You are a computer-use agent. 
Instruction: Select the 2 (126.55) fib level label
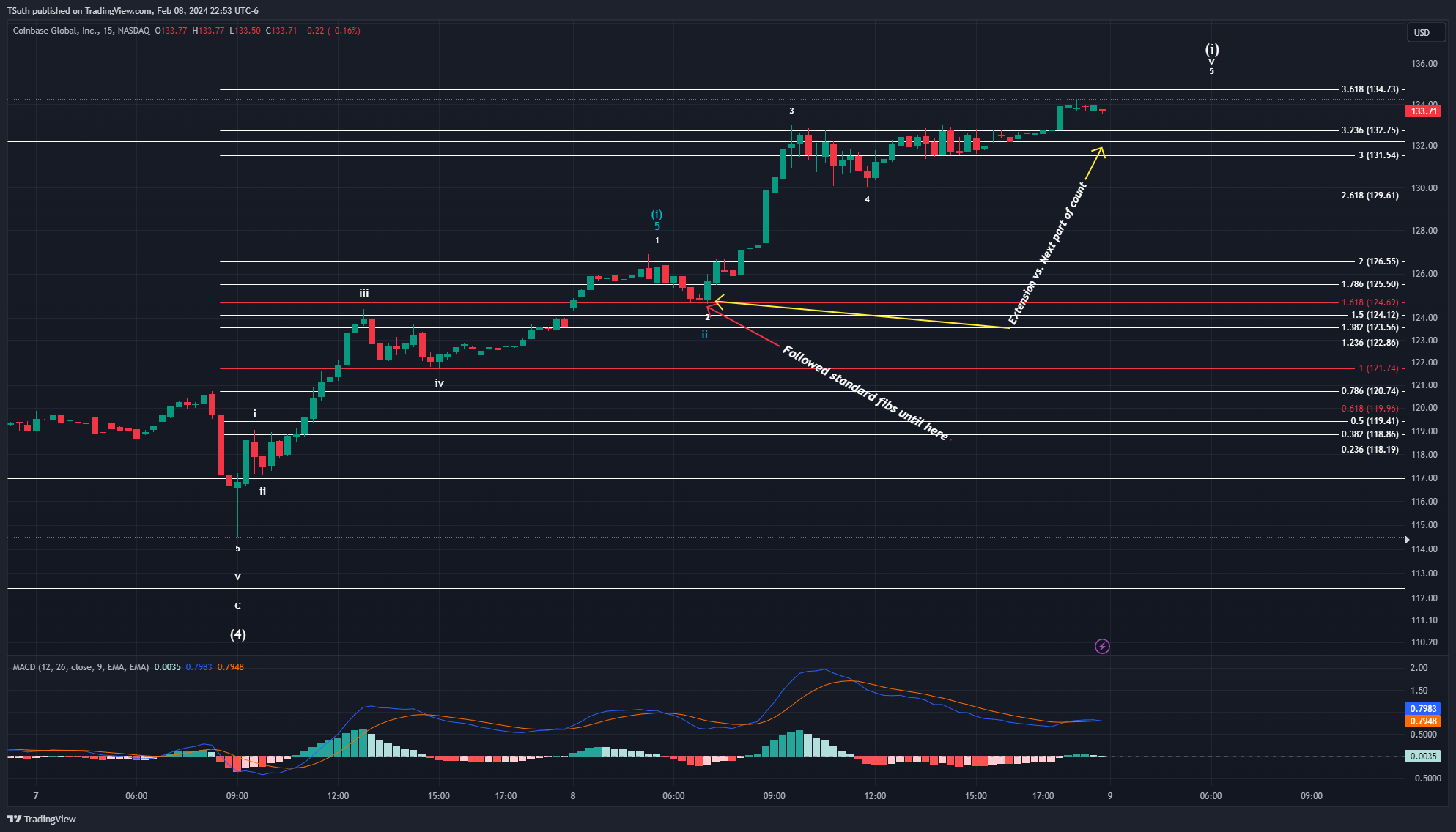coord(1378,261)
